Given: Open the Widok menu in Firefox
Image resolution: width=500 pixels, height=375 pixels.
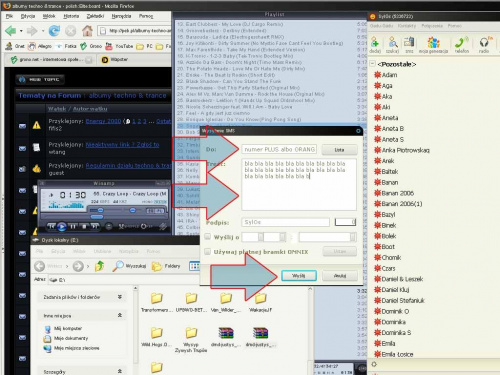Looking at the screenshot, I should pyautogui.click(x=49, y=16).
